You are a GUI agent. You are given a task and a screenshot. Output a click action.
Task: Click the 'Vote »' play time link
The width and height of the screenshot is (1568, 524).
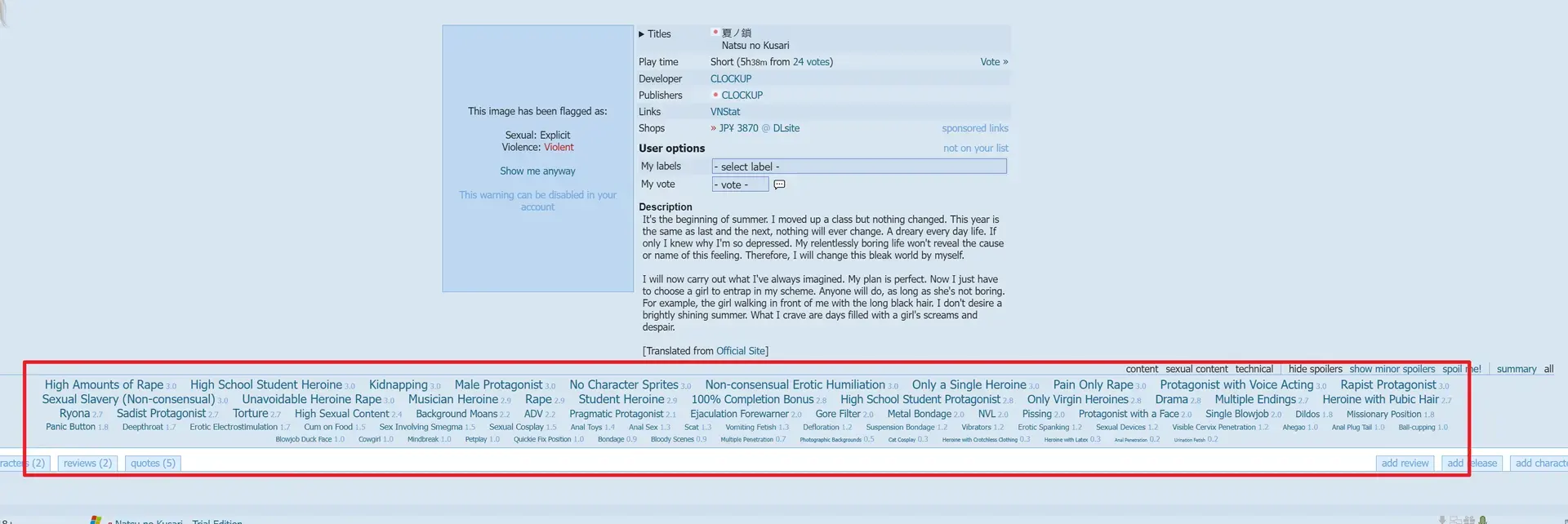(994, 62)
